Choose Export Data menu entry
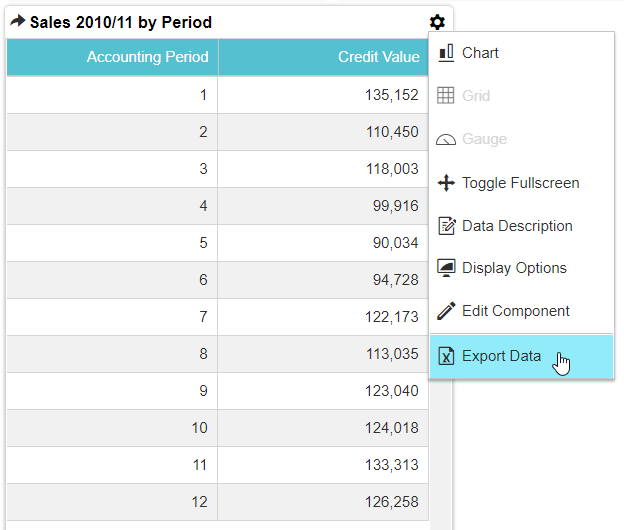This screenshot has height=530, width=624. tap(521, 356)
